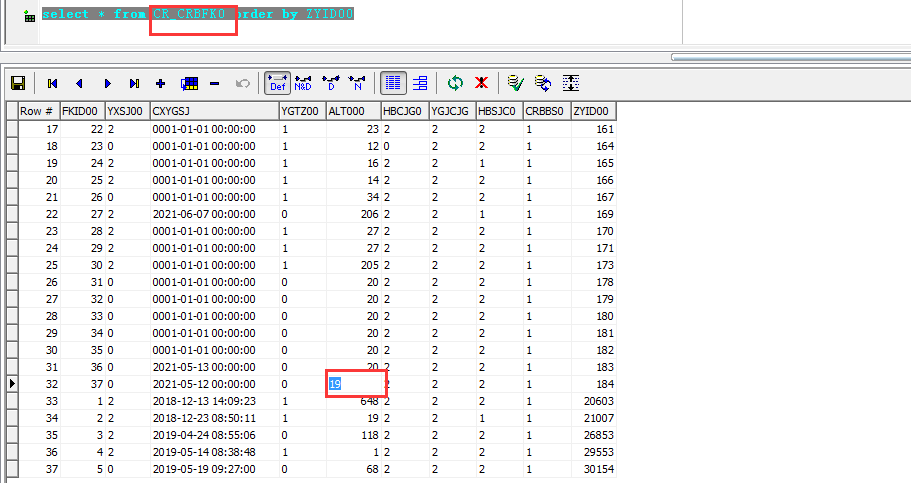Click ZYID00 value 30154
Viewport: 911px width, 483px height.
(593, 469)
